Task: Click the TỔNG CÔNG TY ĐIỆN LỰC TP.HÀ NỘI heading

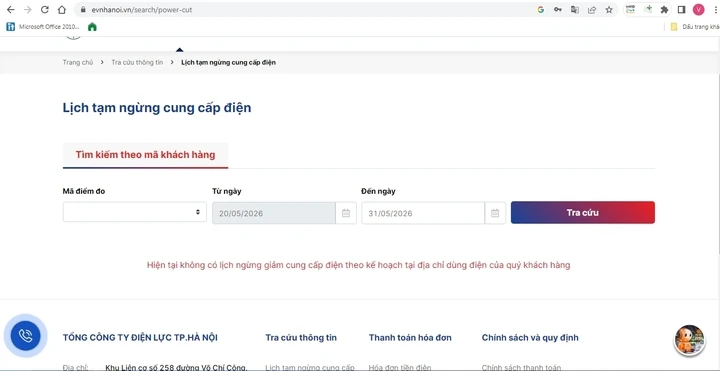Action: point(140,338)
